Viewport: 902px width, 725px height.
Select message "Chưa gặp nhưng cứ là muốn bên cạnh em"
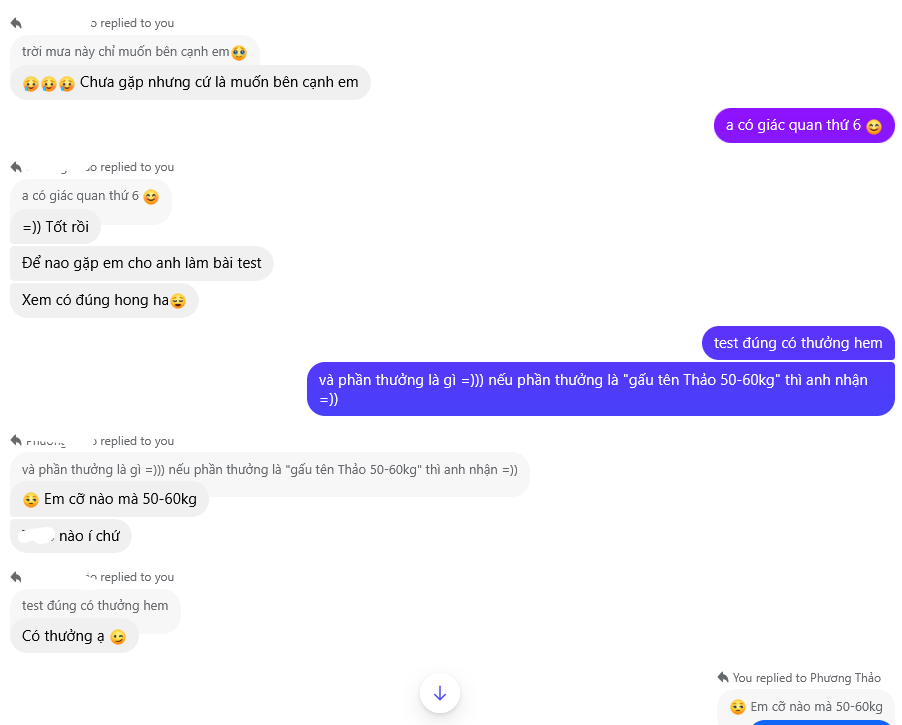tap(190, 82)
